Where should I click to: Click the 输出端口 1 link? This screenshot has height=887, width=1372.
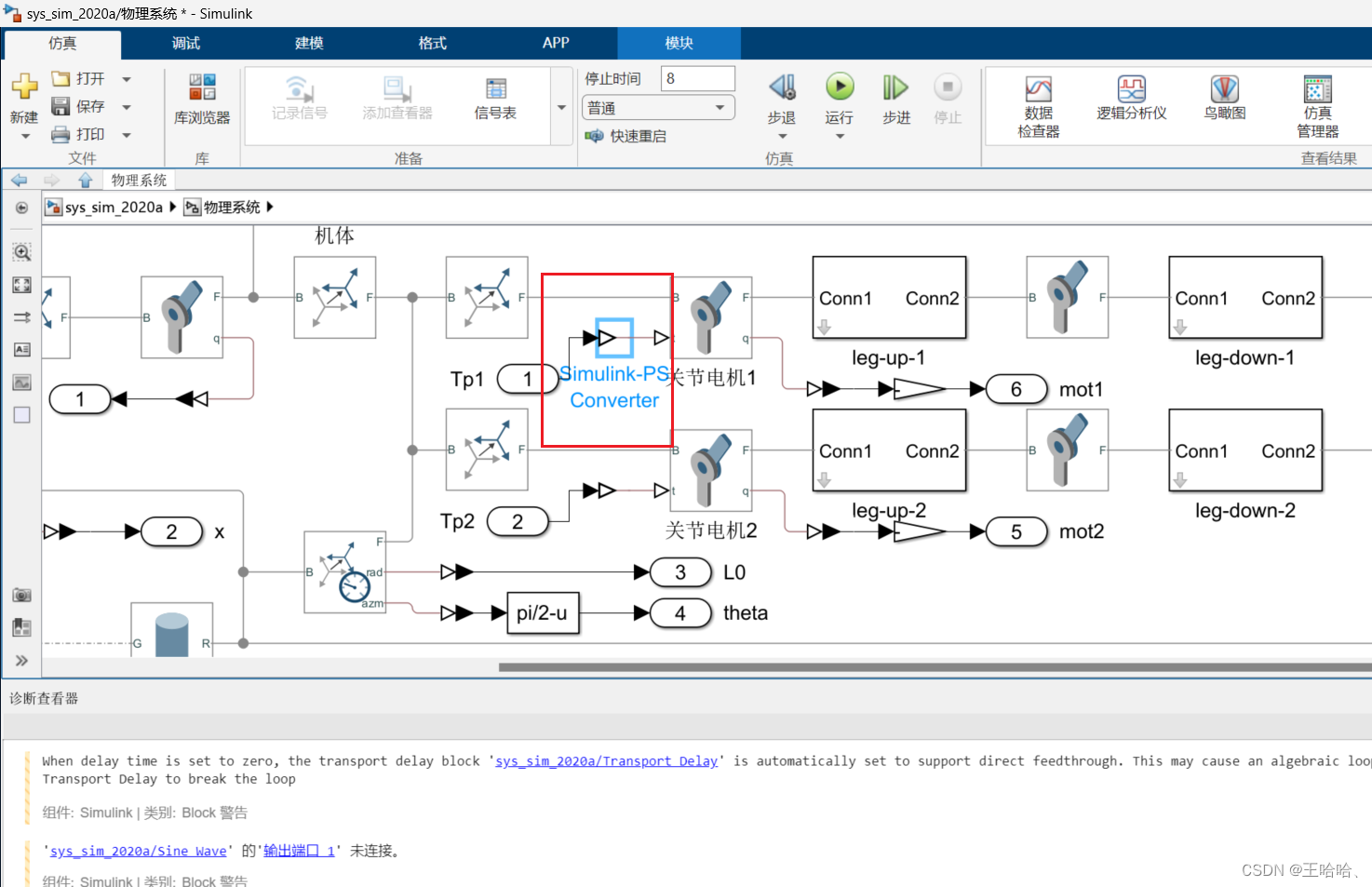[299, 851]
